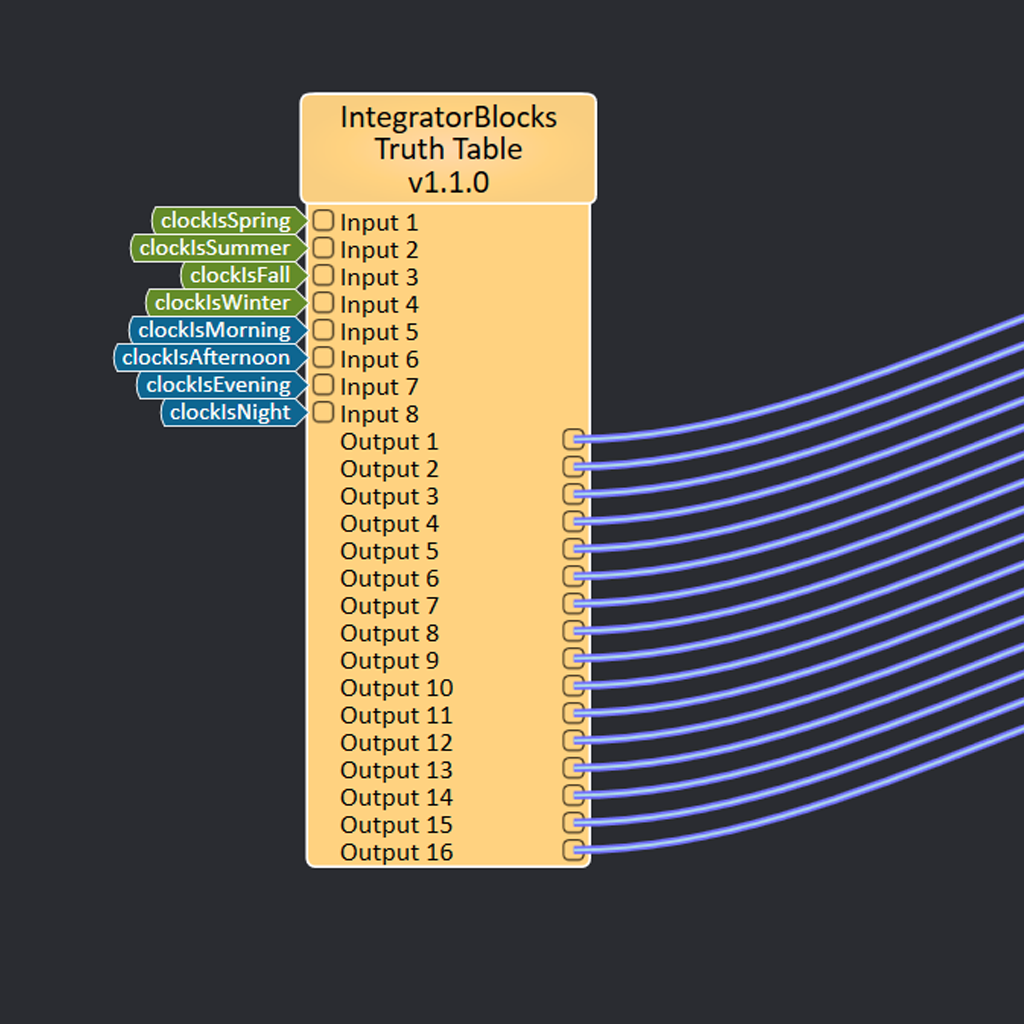Select the Input 2 label text

pyautogui.click(x=379, y=249)
